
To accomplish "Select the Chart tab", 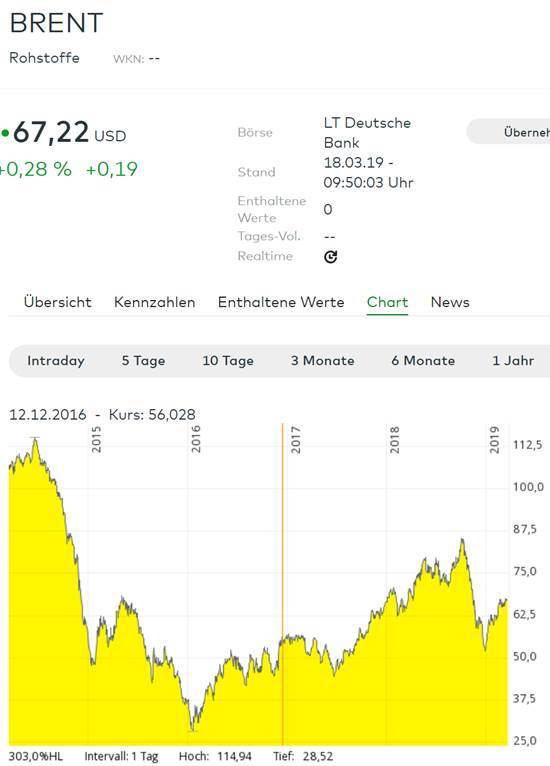I will [x=387, y=302].
